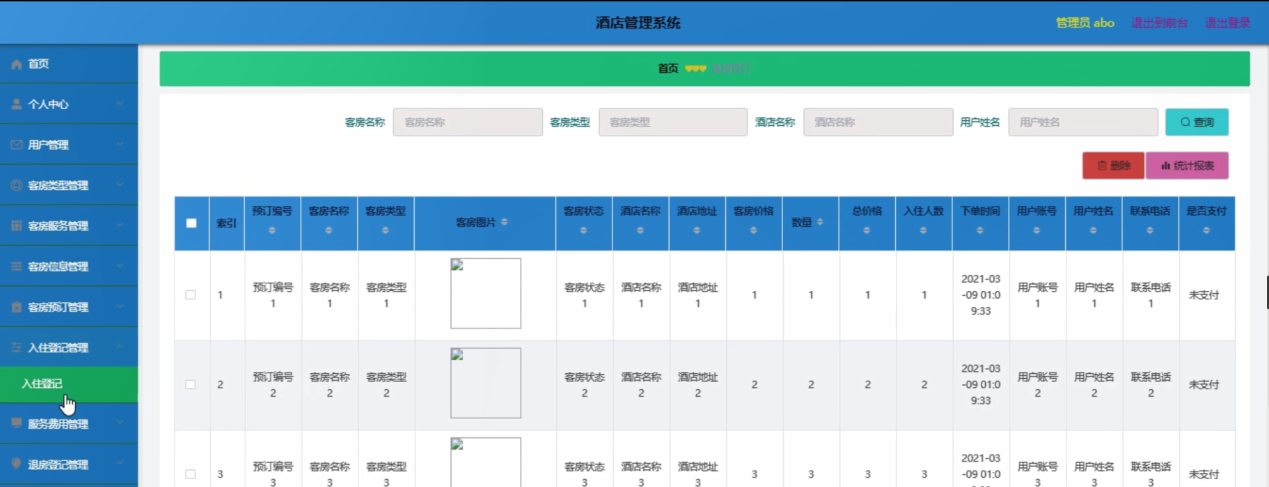Check the checkbox for row 3
Image resolution: width=1269 pixels, height=487 pixels.
point(191,474)
